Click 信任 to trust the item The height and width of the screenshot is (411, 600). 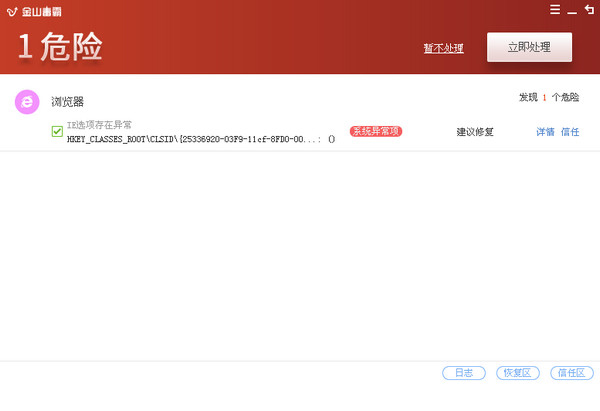[570, 132]
